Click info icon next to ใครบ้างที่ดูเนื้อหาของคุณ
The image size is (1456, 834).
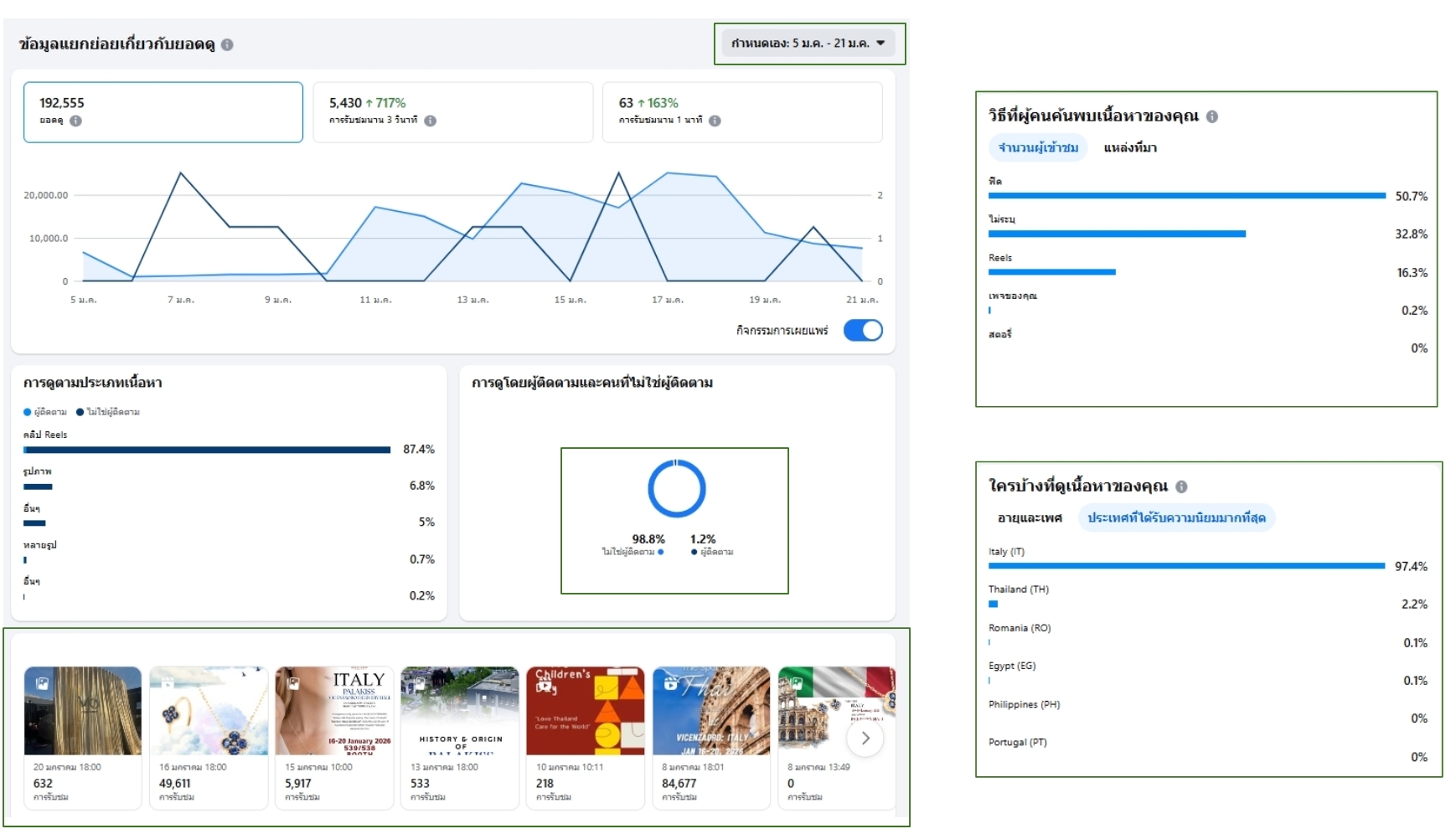[x=1181, y=486]
